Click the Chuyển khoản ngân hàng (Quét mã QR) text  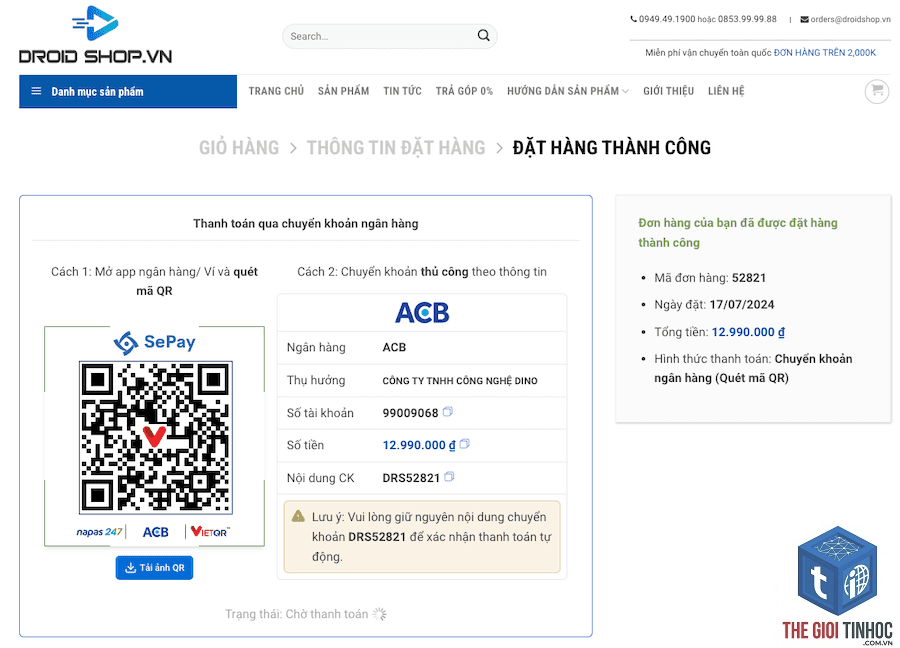tap(753, 368)
